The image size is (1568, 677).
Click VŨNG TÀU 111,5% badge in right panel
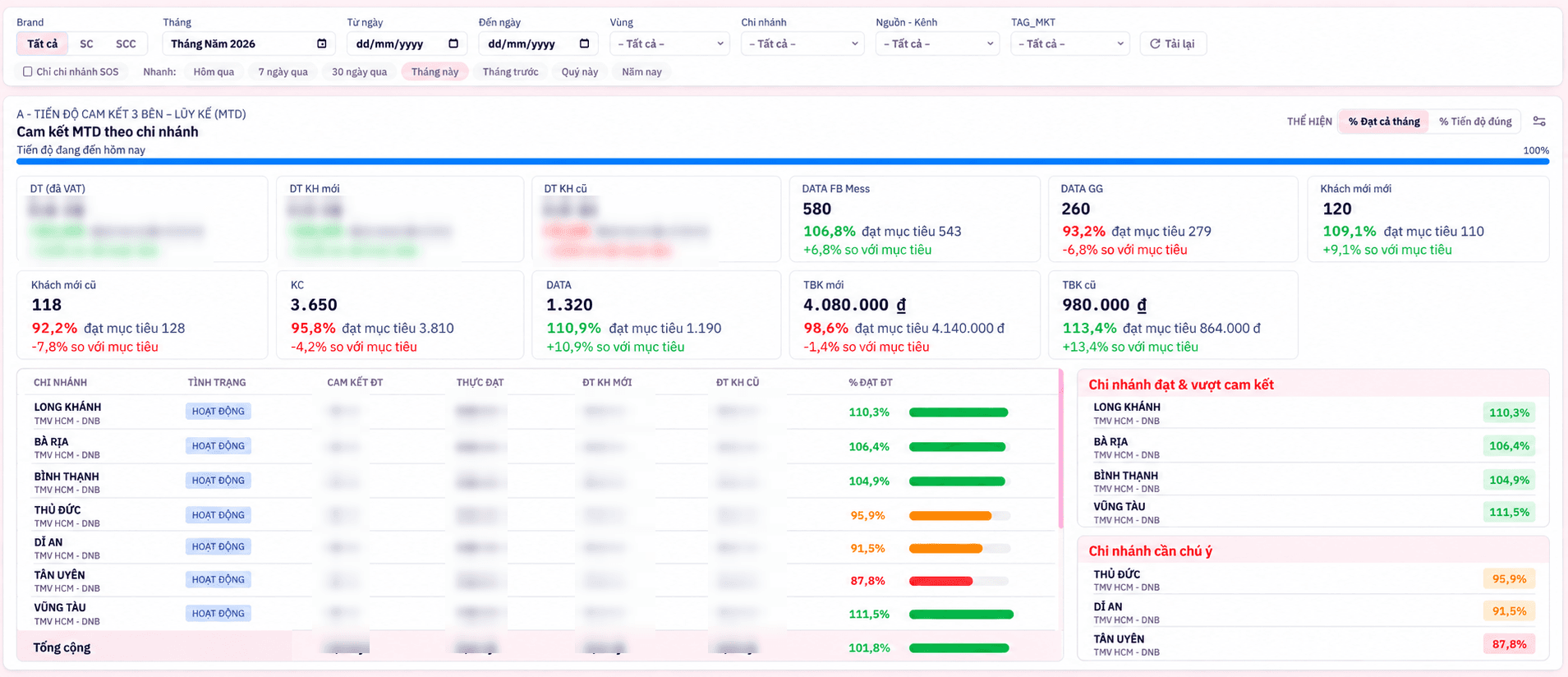pyautogui.click(x=1509, y=512)
